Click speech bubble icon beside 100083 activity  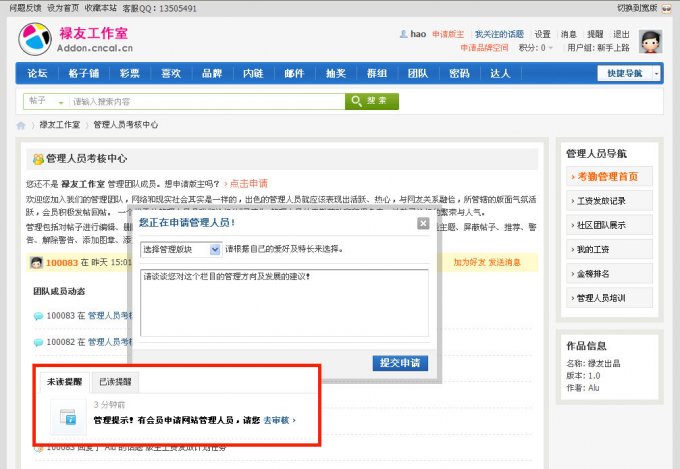point(38,316)
